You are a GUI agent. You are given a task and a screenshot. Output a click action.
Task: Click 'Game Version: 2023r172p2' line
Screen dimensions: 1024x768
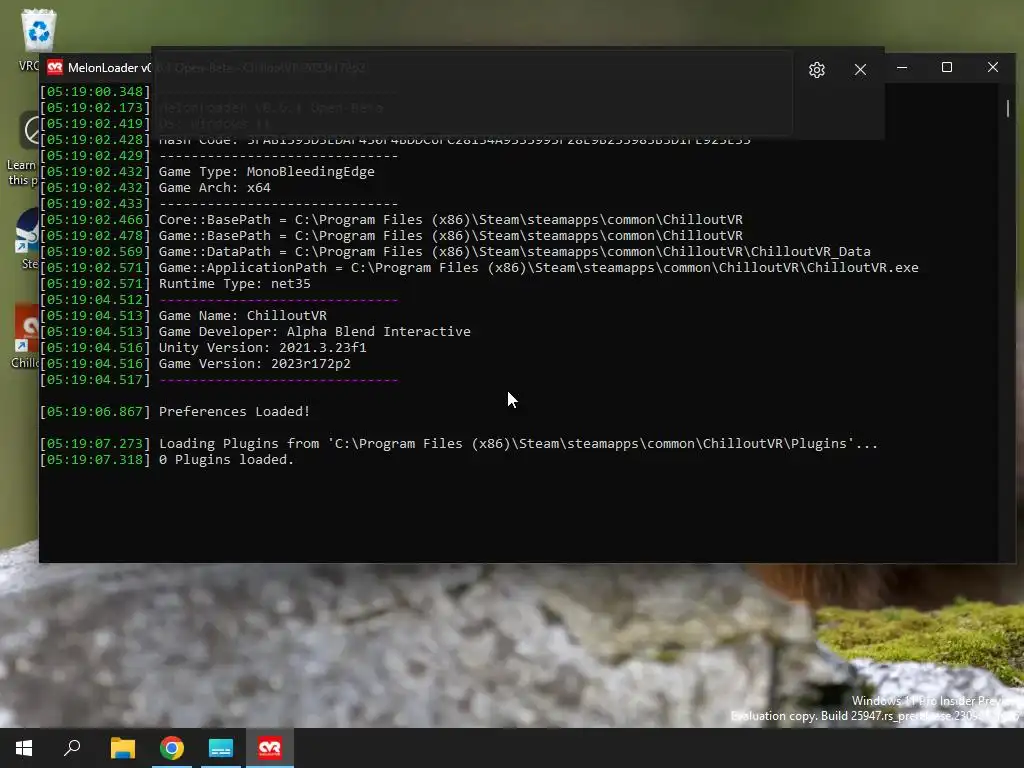(x=255, y=364)
